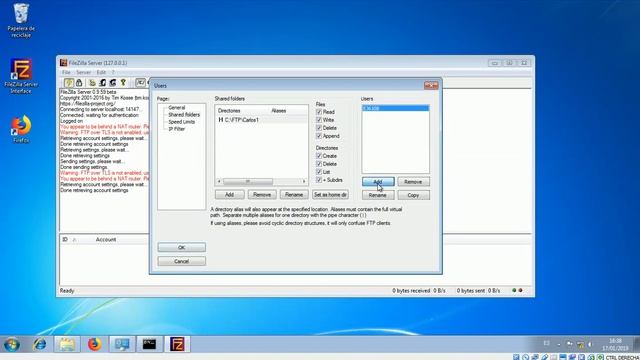This screenshot has height=360, width=640.
Task: Click the green status LED in status bar
Action: 514,291
